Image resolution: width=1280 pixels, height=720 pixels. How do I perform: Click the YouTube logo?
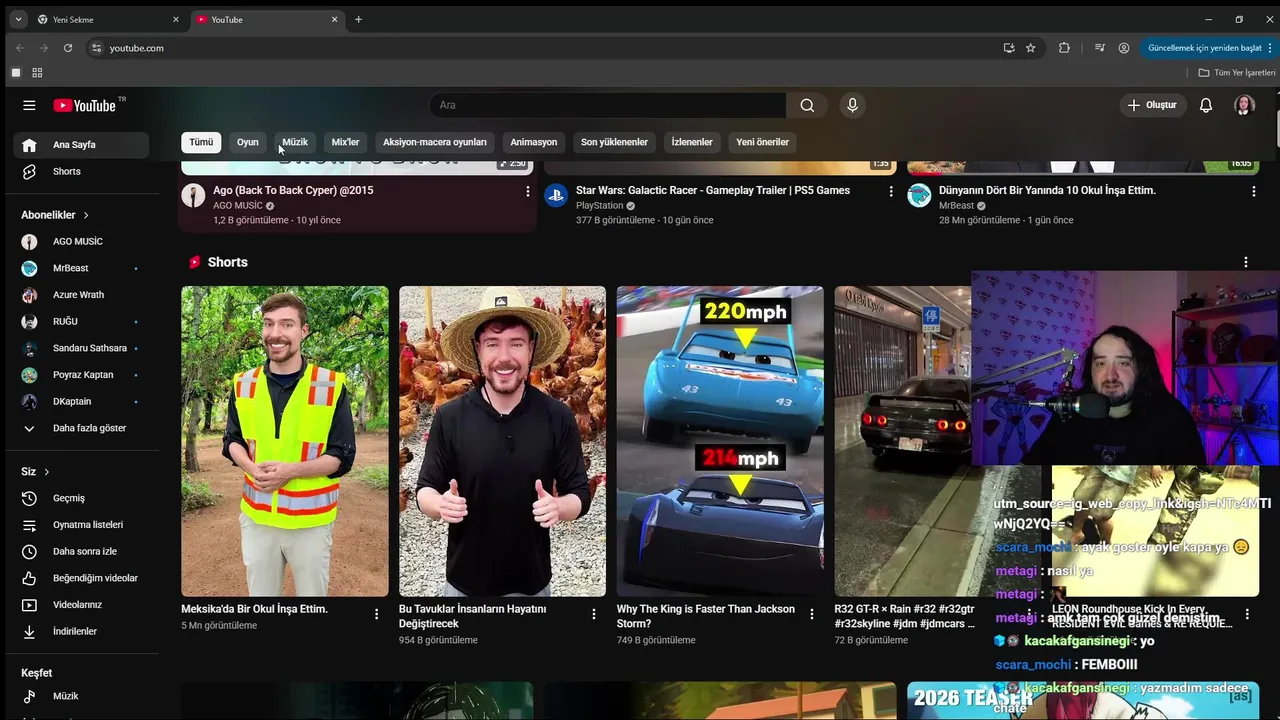86,105
